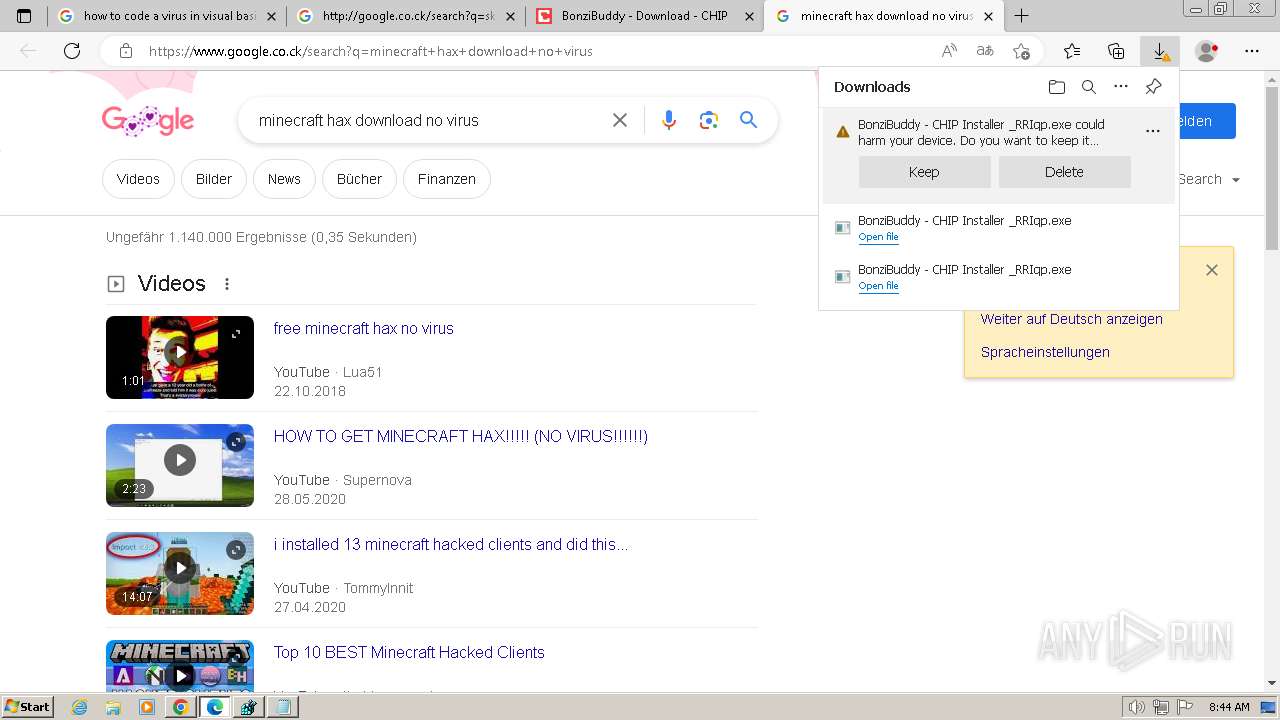
Task: Play the Lua51 video thumbnail
Action: point(180,357)
